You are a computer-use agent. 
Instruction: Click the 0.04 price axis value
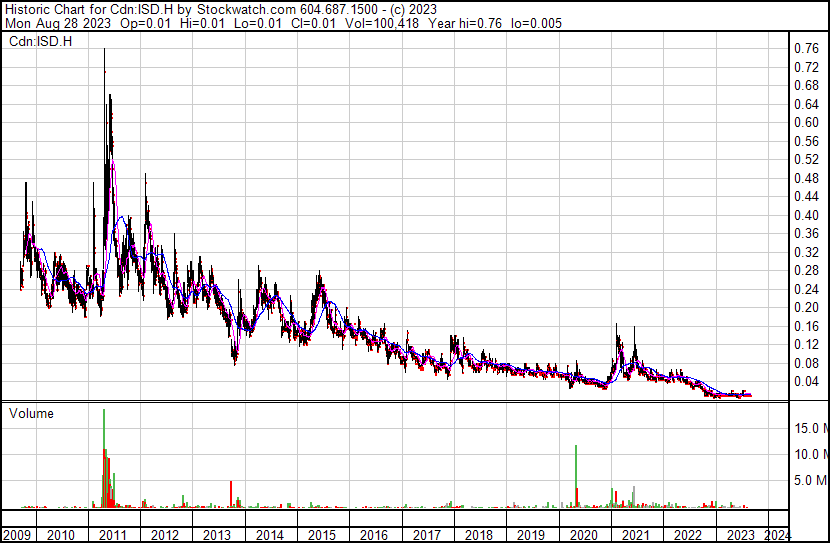[807, 382]
